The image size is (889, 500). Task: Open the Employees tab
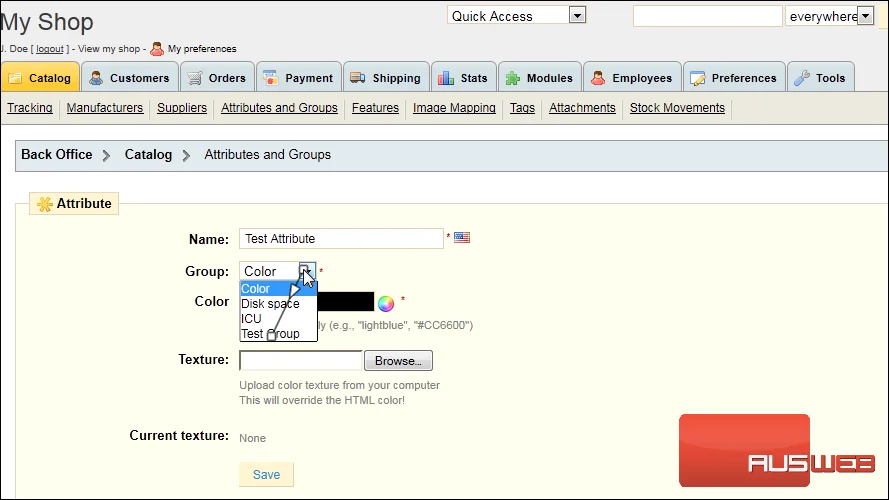(632, 77)
